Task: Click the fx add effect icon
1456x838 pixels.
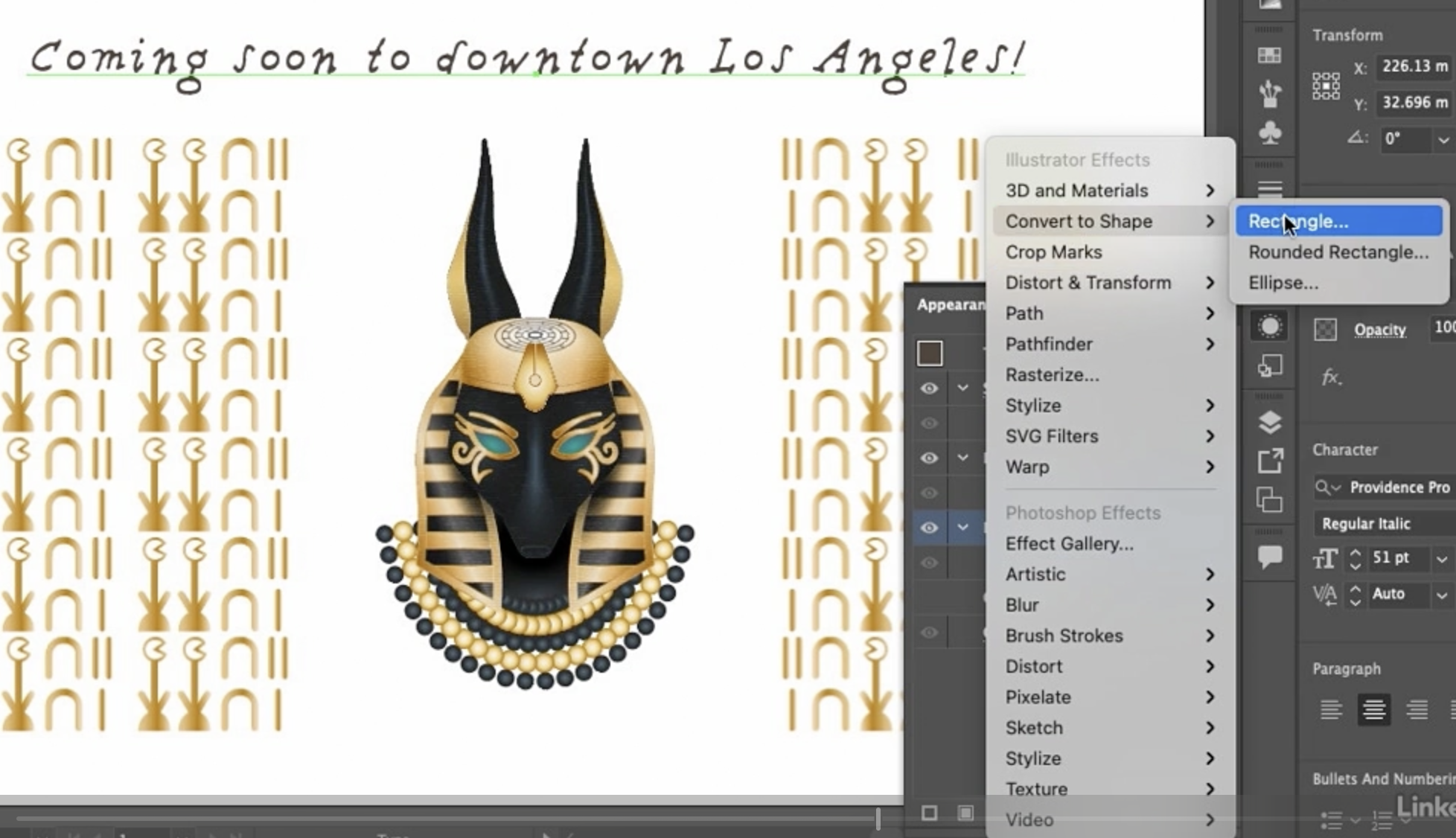Action: (1331, 377)
